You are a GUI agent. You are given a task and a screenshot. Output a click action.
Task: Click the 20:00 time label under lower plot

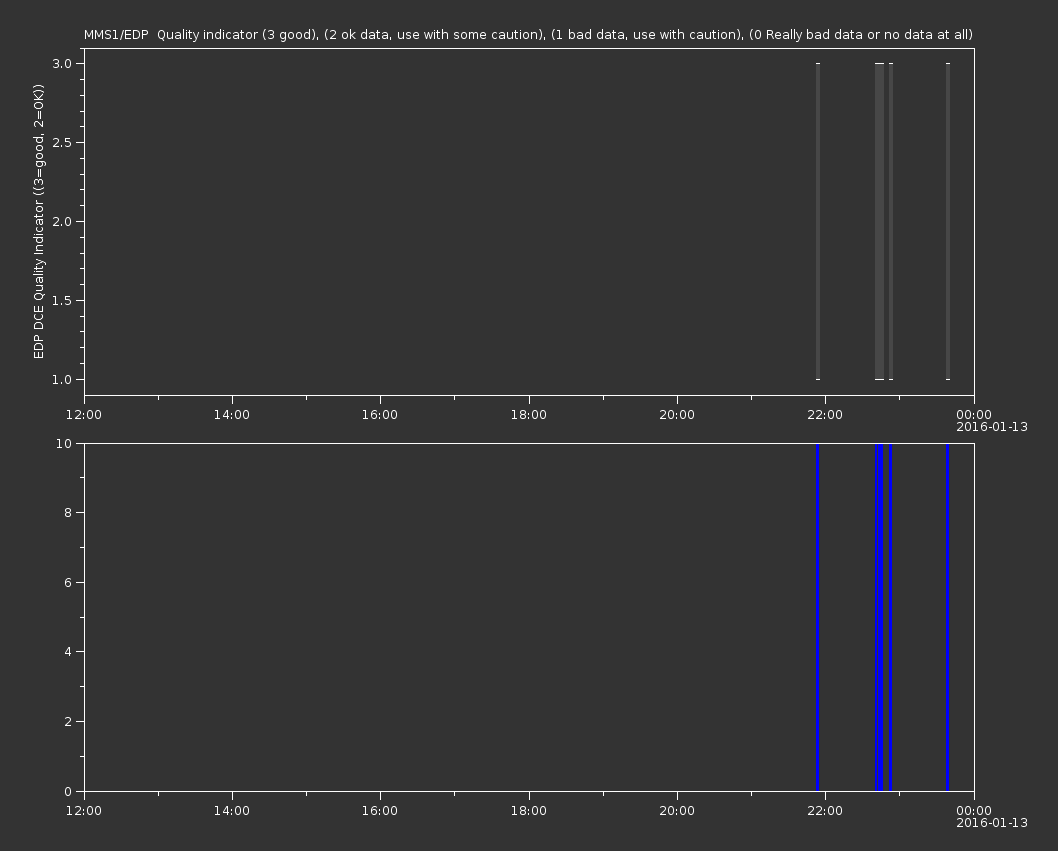677,811
